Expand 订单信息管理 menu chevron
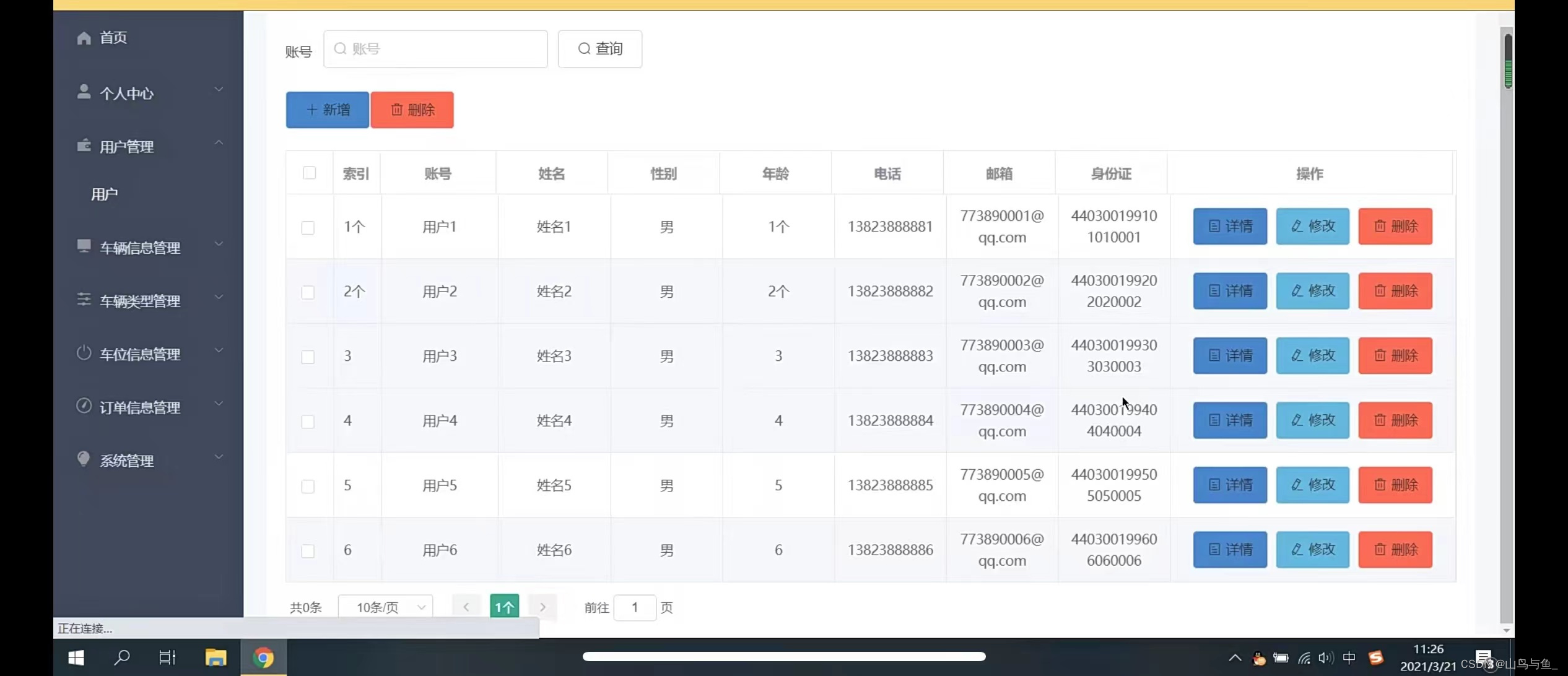The height and width of the screenshot is (676, 1568). point(219,404)
